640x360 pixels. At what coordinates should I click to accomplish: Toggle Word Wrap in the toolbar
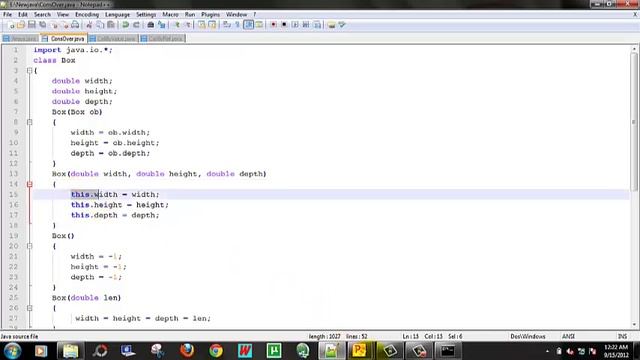tap(227, 25)
